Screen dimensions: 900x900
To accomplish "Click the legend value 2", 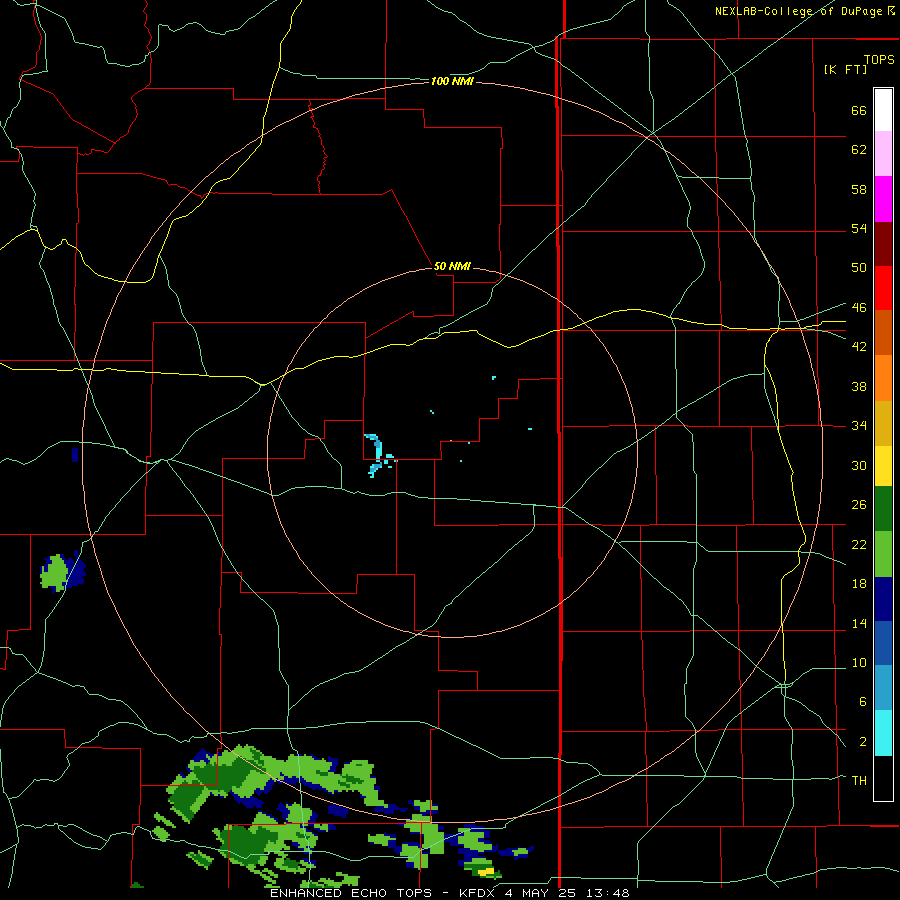I will click(862, 741).
